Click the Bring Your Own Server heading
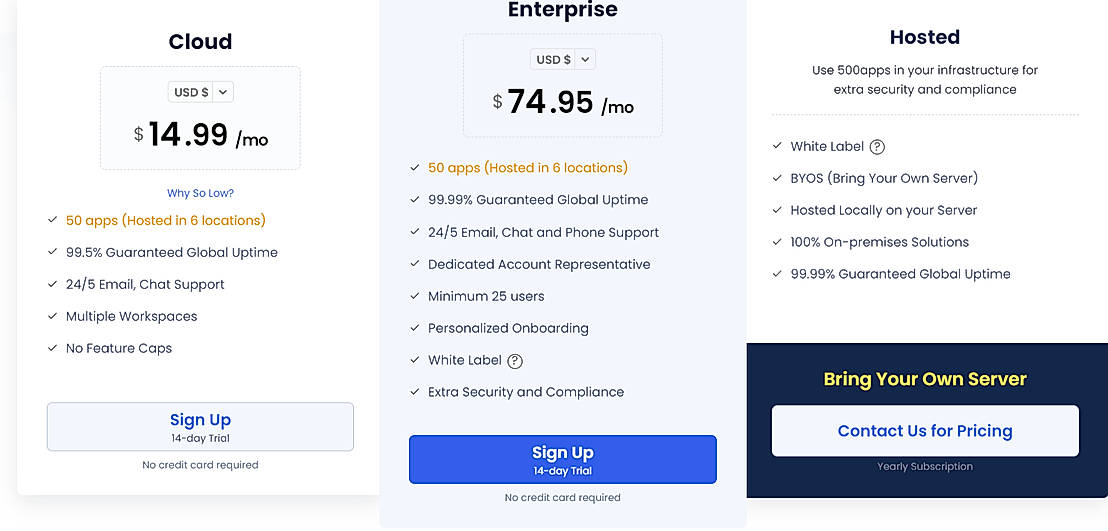The width and height of the screenshot is (1108, 531). click(x=925, y=380)
